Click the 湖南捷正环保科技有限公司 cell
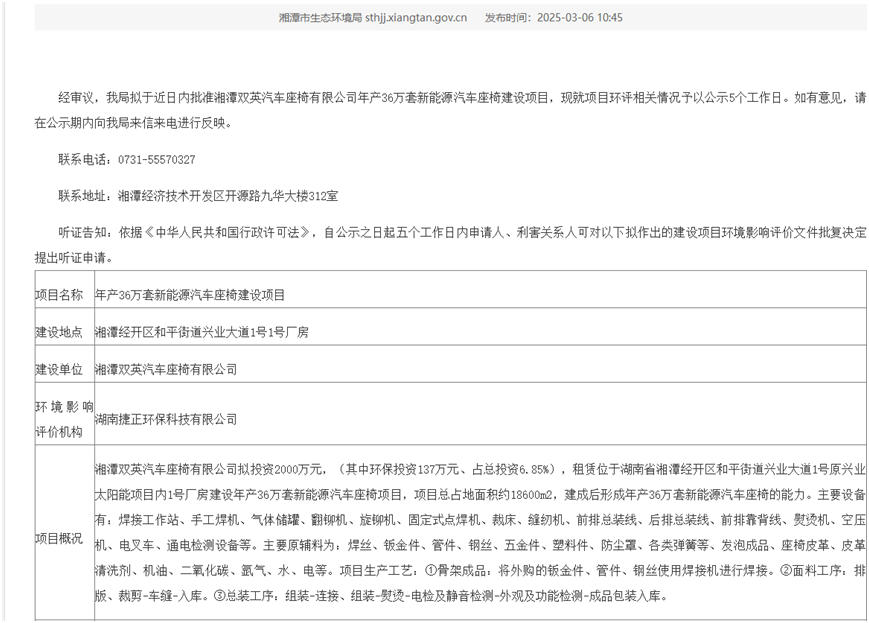 coord(166,420)
